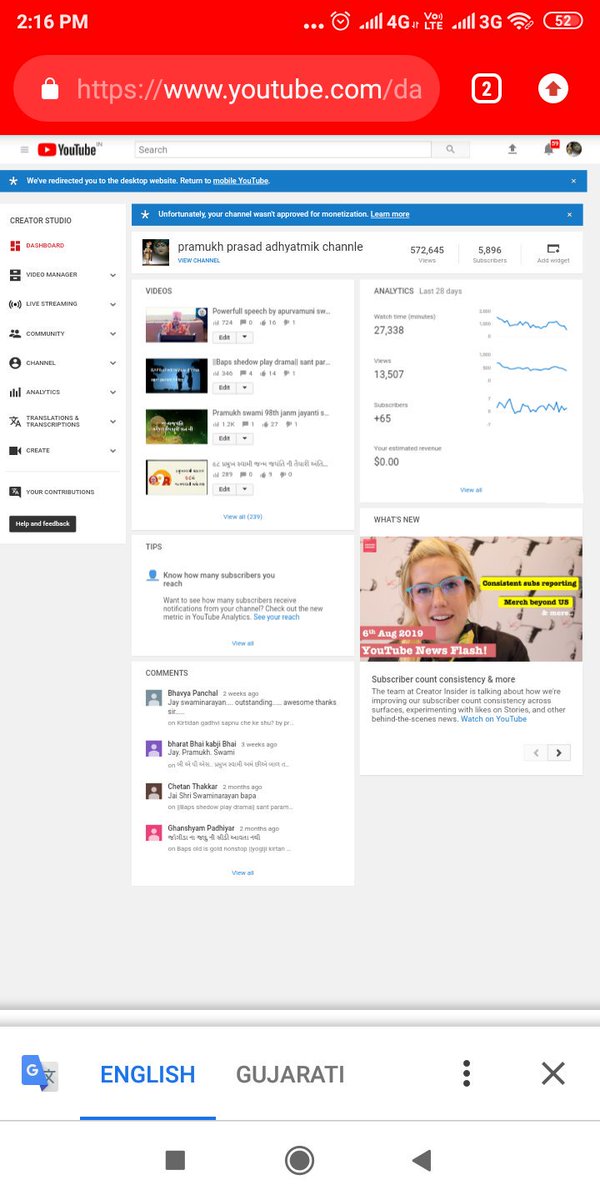Click the Your Contributions icon

click(15, 492)
